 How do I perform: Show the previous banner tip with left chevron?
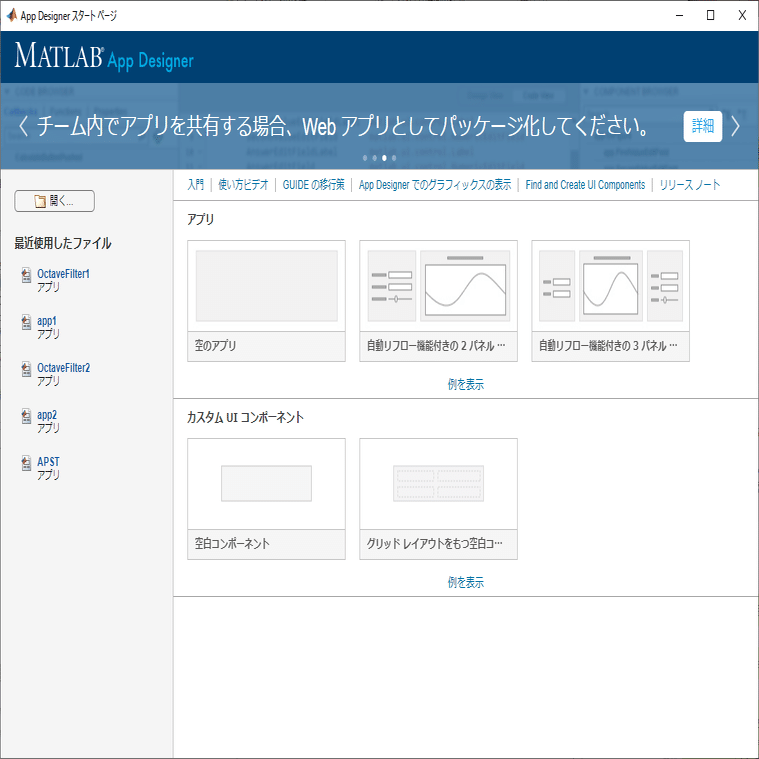pyautogui.click(x=23, y=126)
